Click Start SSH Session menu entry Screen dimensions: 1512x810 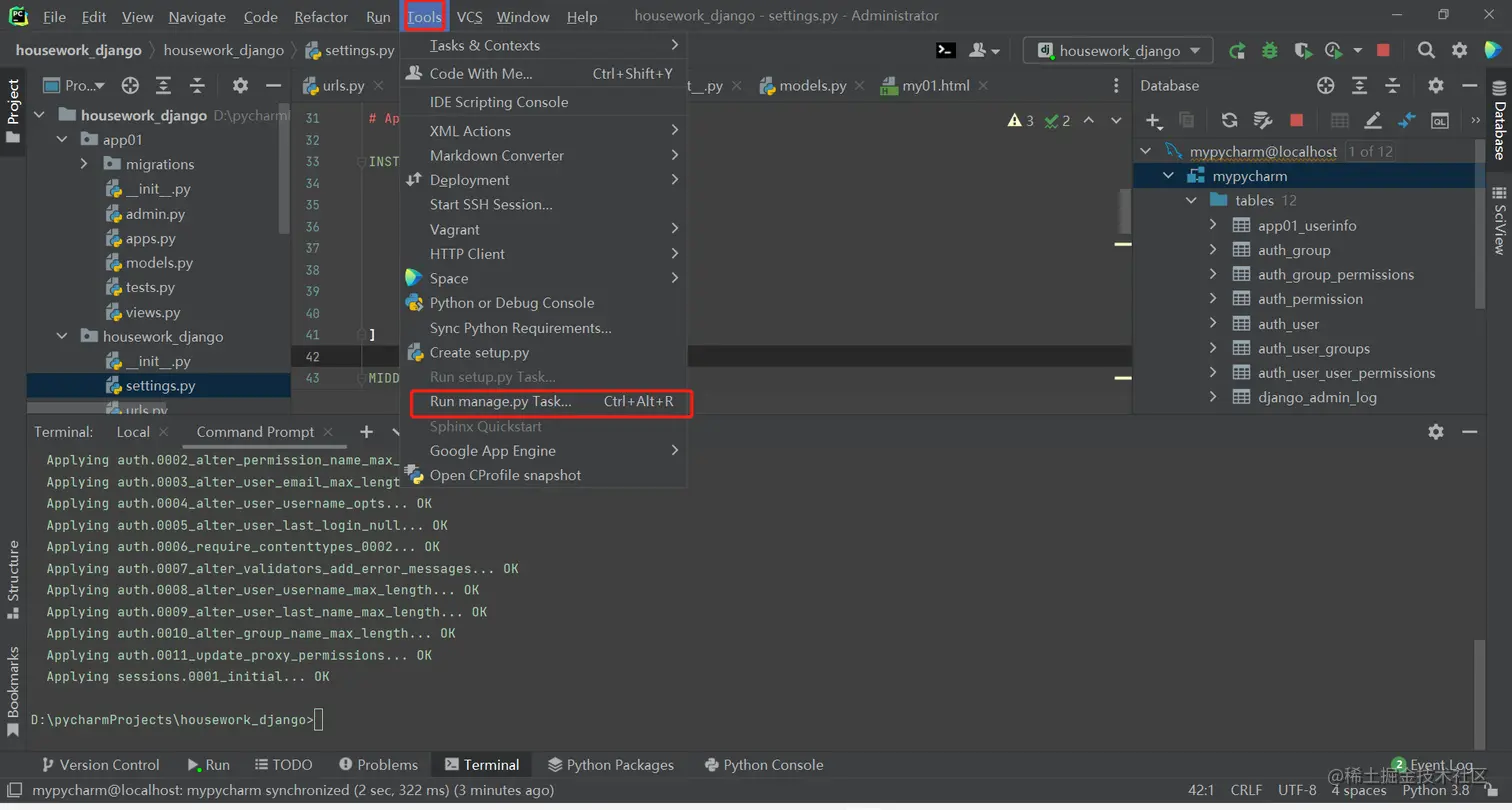(543, 205)
